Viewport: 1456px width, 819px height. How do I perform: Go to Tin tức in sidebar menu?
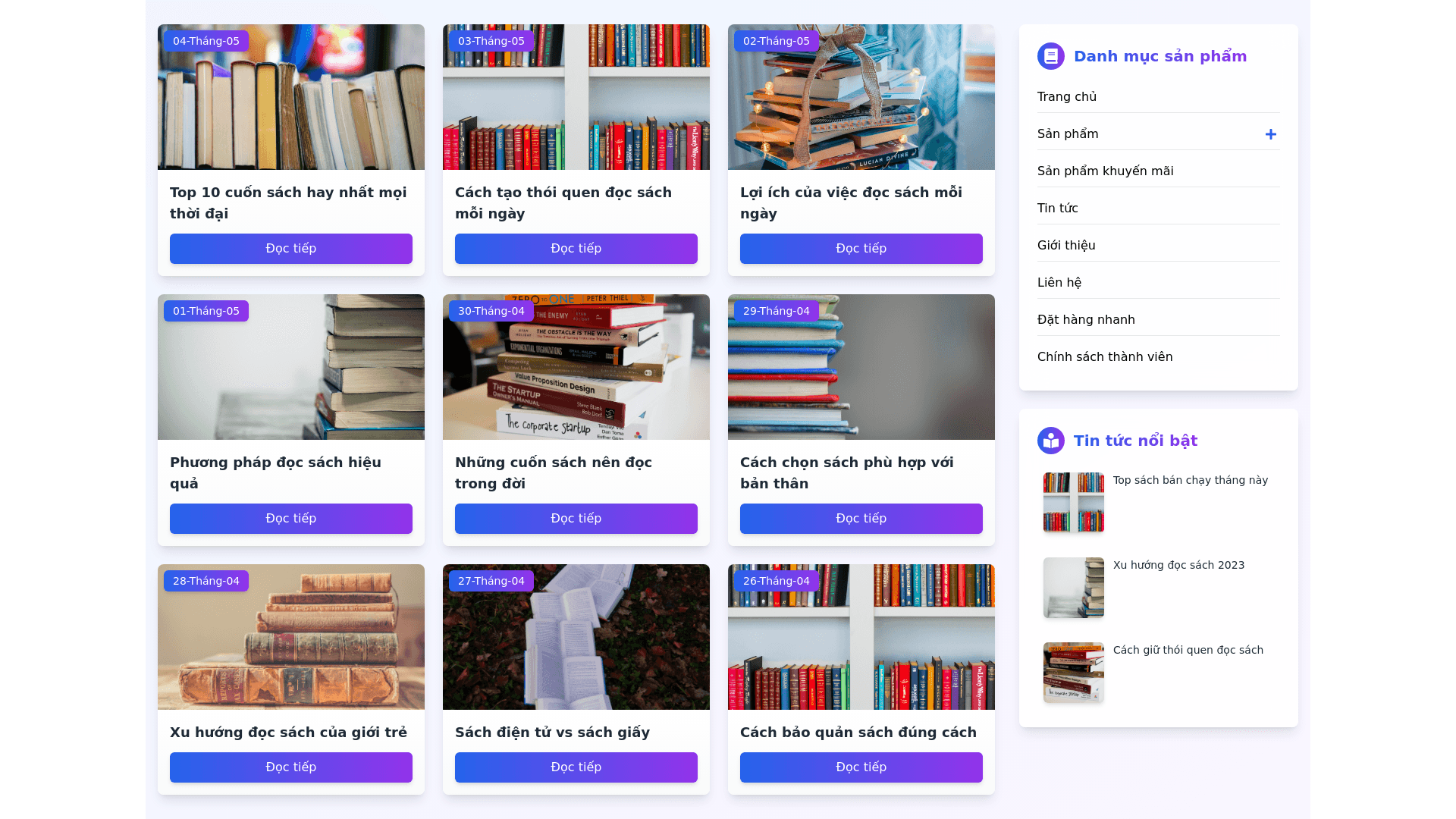(1058, 208)
